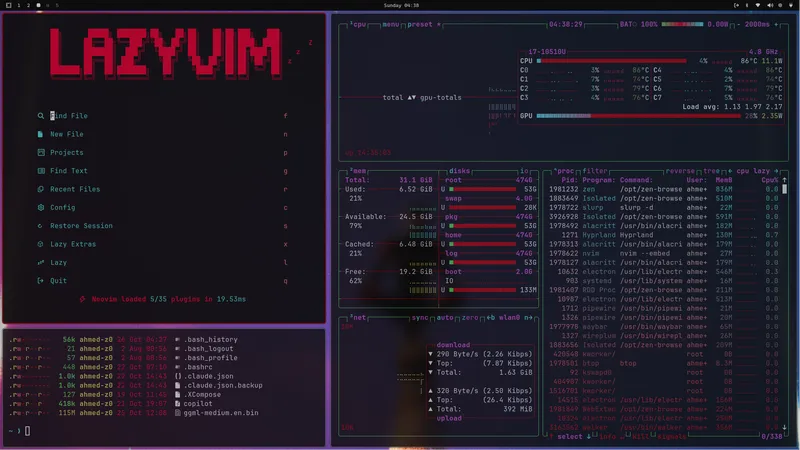The height and width of the screenshot is (450, 800).
Task: Click the Find Text icon
Action: (41, 171)
